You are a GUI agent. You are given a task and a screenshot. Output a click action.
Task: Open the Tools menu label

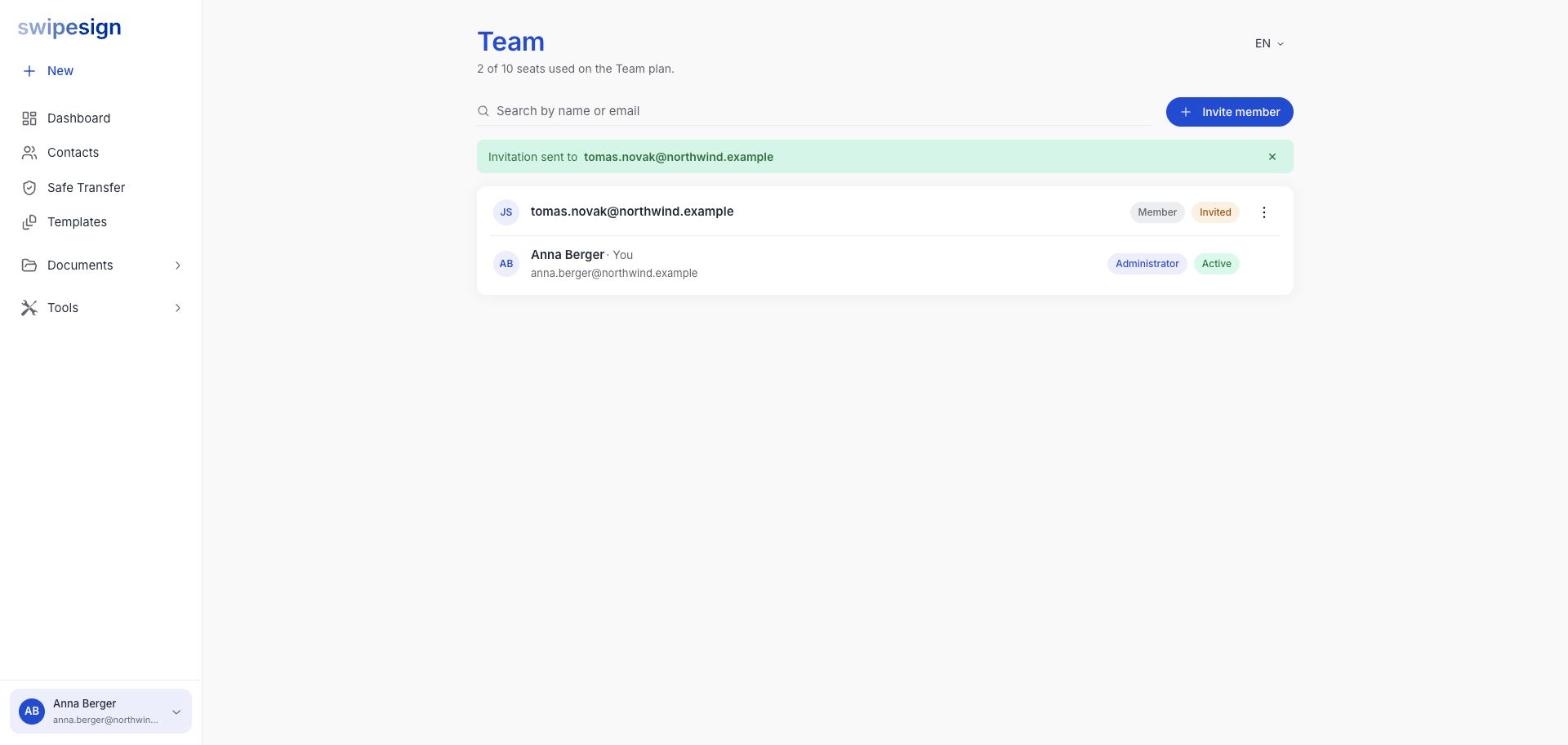62,308
